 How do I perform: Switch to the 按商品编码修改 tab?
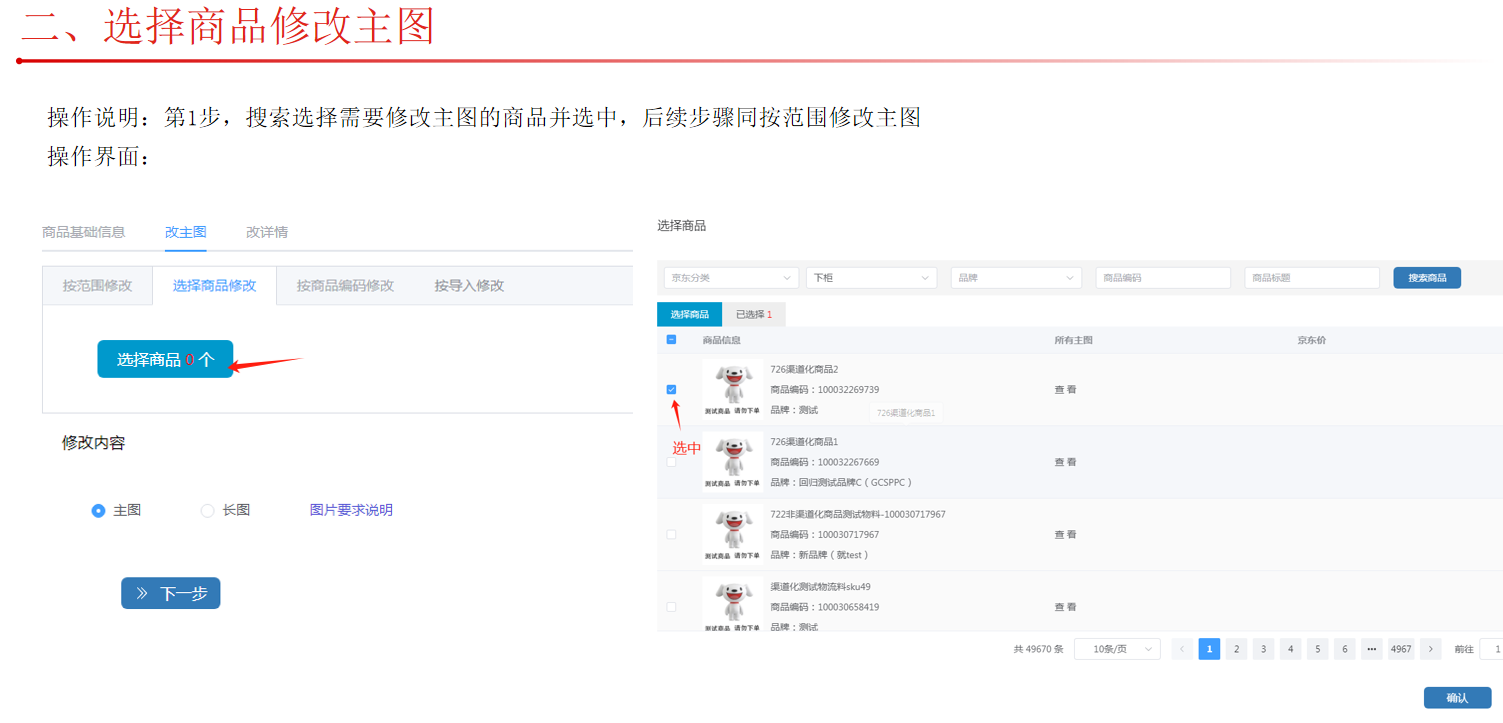point(345,286)
